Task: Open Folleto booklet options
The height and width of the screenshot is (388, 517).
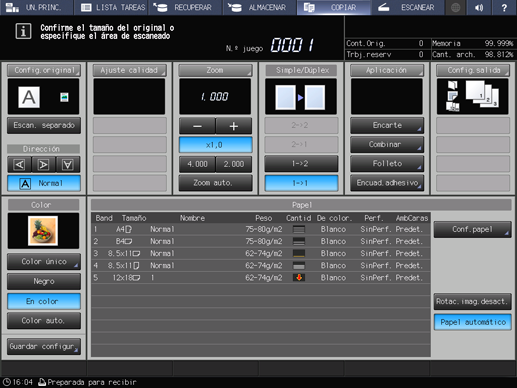Action: coord(387,164)
